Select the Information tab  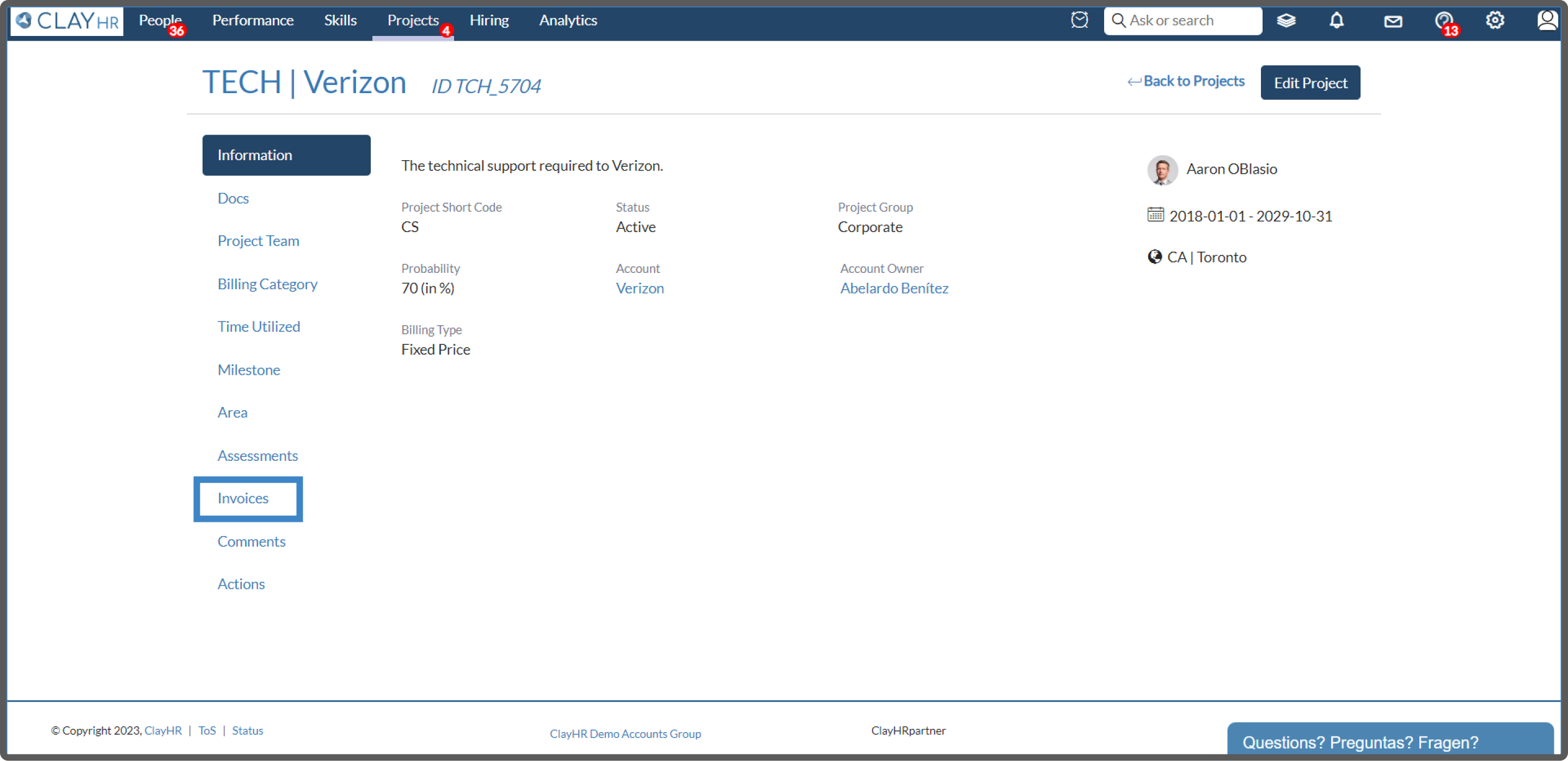coord(286,155)
